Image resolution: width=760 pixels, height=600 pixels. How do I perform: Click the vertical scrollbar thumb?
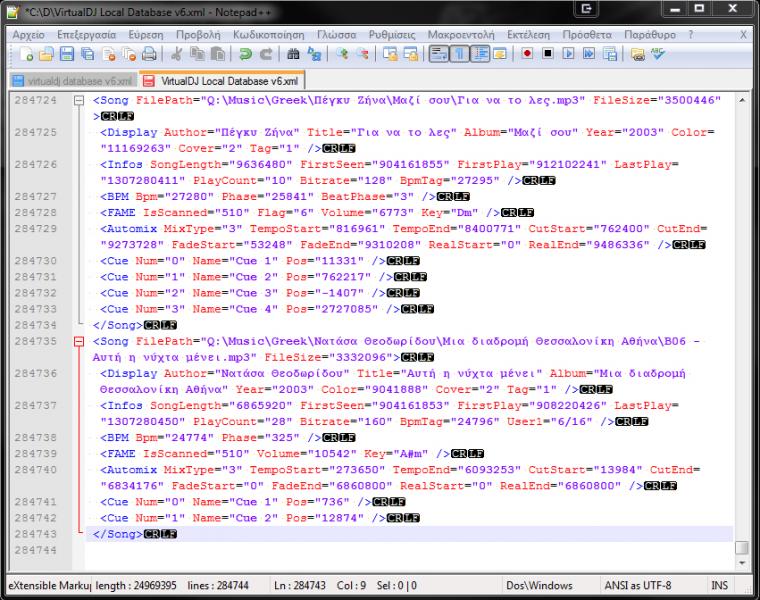(742, 548)
